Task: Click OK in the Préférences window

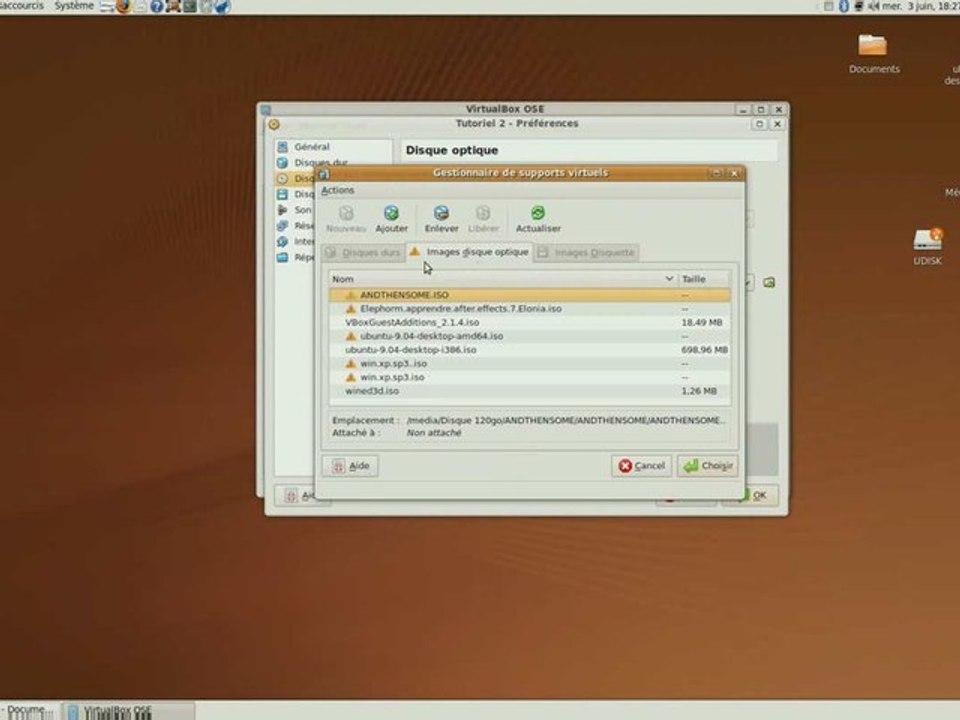Action: click(x=760, y=495)
